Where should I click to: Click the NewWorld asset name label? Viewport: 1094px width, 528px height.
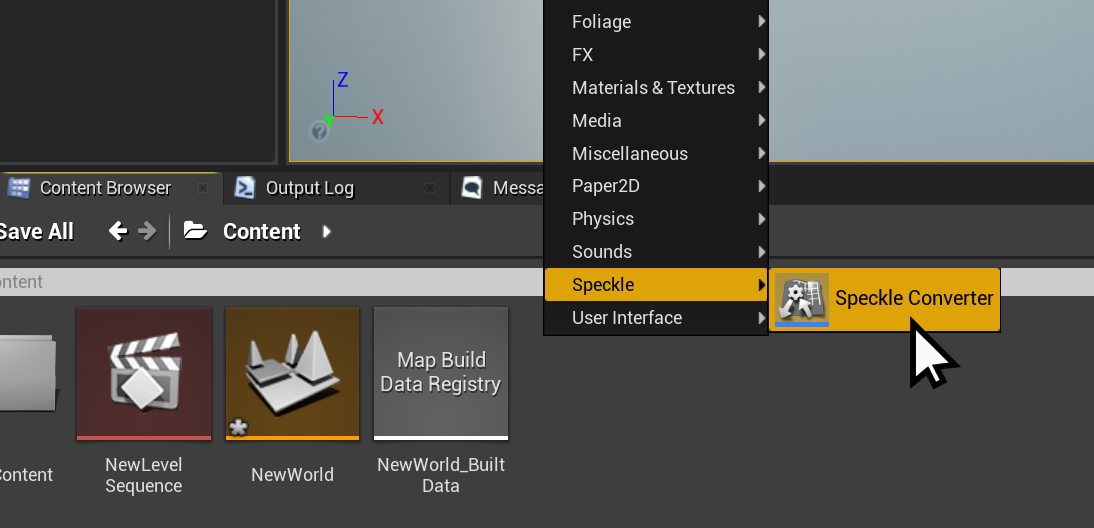[292, 475]
